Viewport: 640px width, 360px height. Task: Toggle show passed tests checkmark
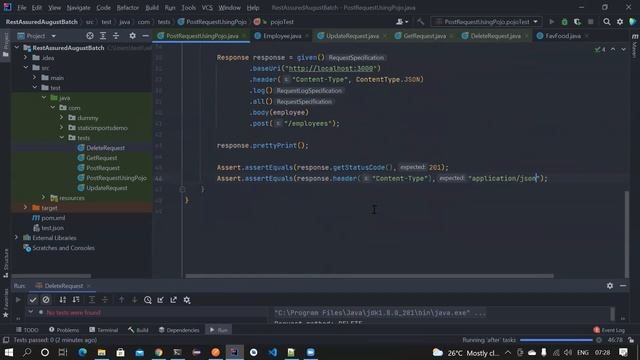[33, 300]
